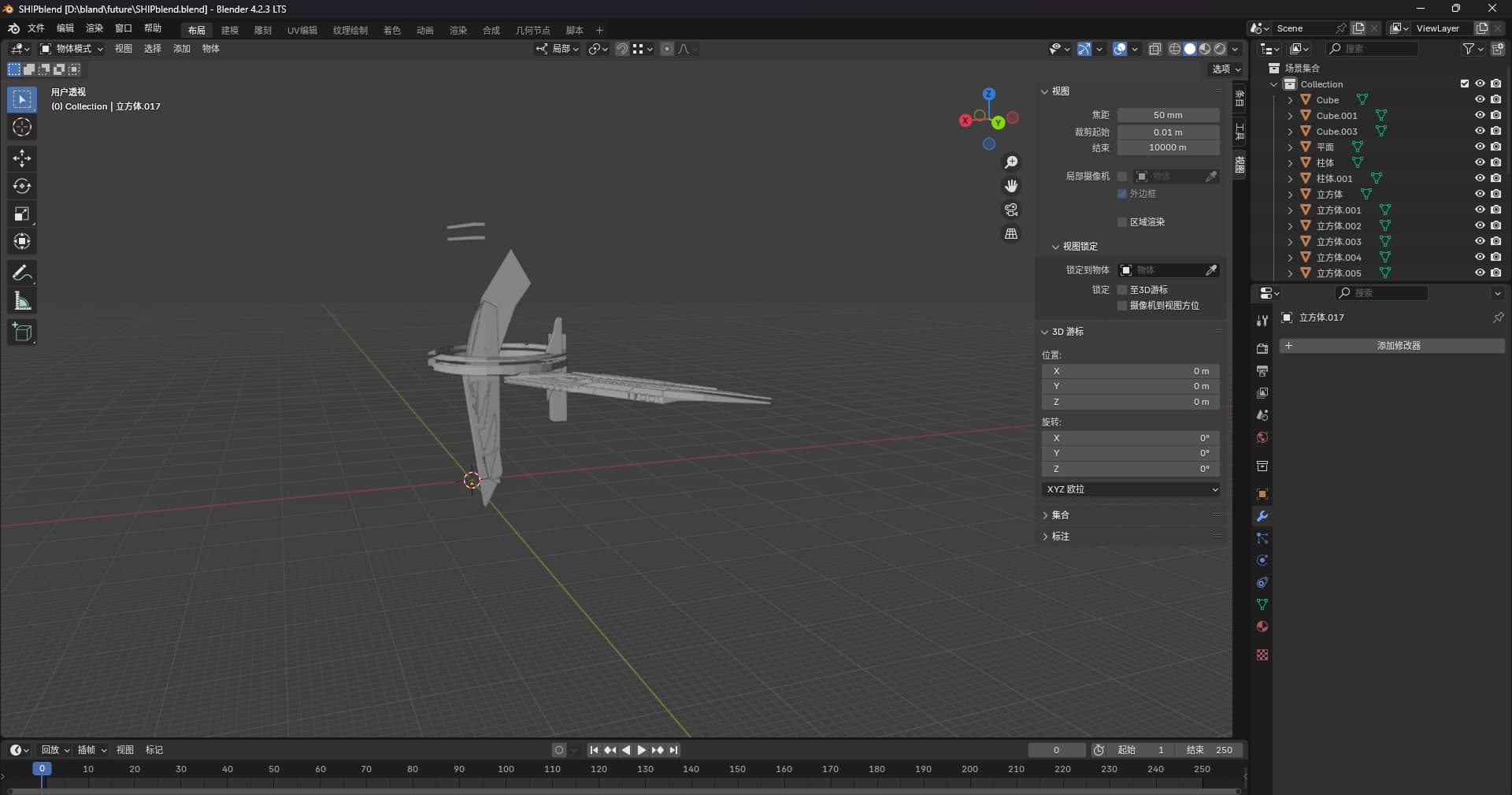Select the Add Cube tool

tap(22, 332)
